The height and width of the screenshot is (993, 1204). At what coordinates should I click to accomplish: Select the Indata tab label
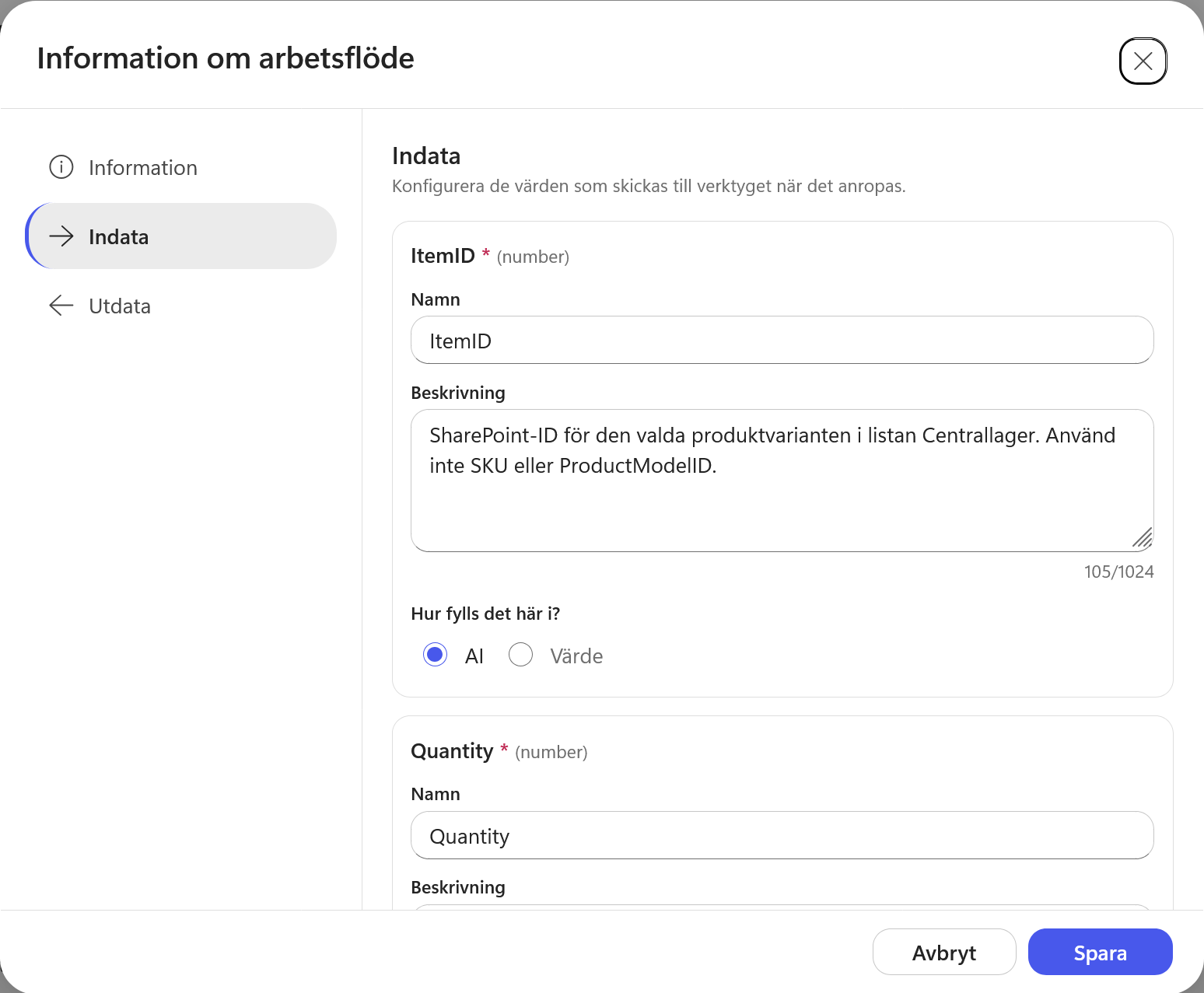[x=118, y=236]
